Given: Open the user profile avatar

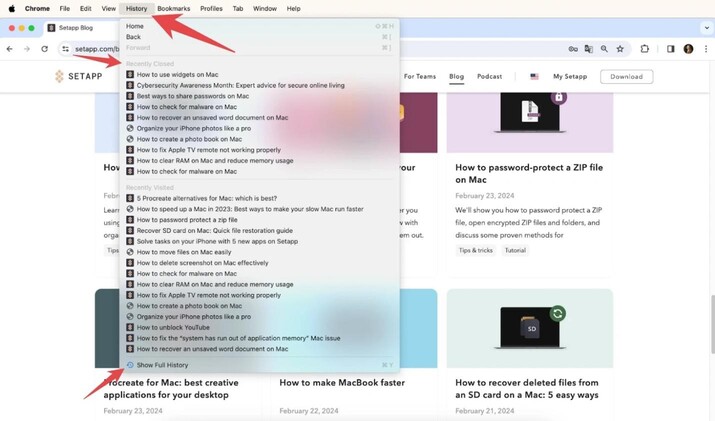Looking at the screenshot, I should click(x=688, y=49).
